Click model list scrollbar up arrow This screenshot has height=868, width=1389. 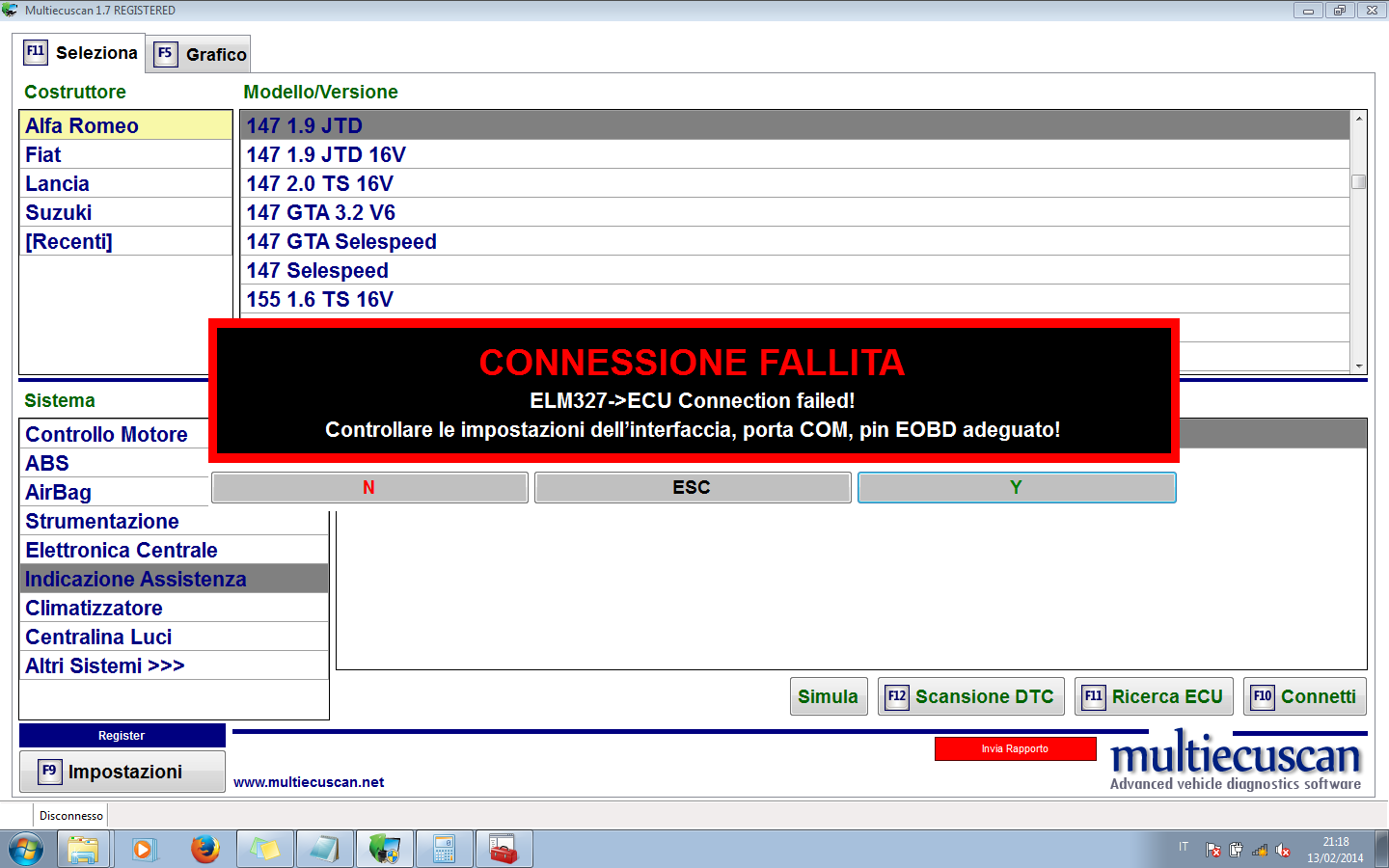pos(1359,119)
